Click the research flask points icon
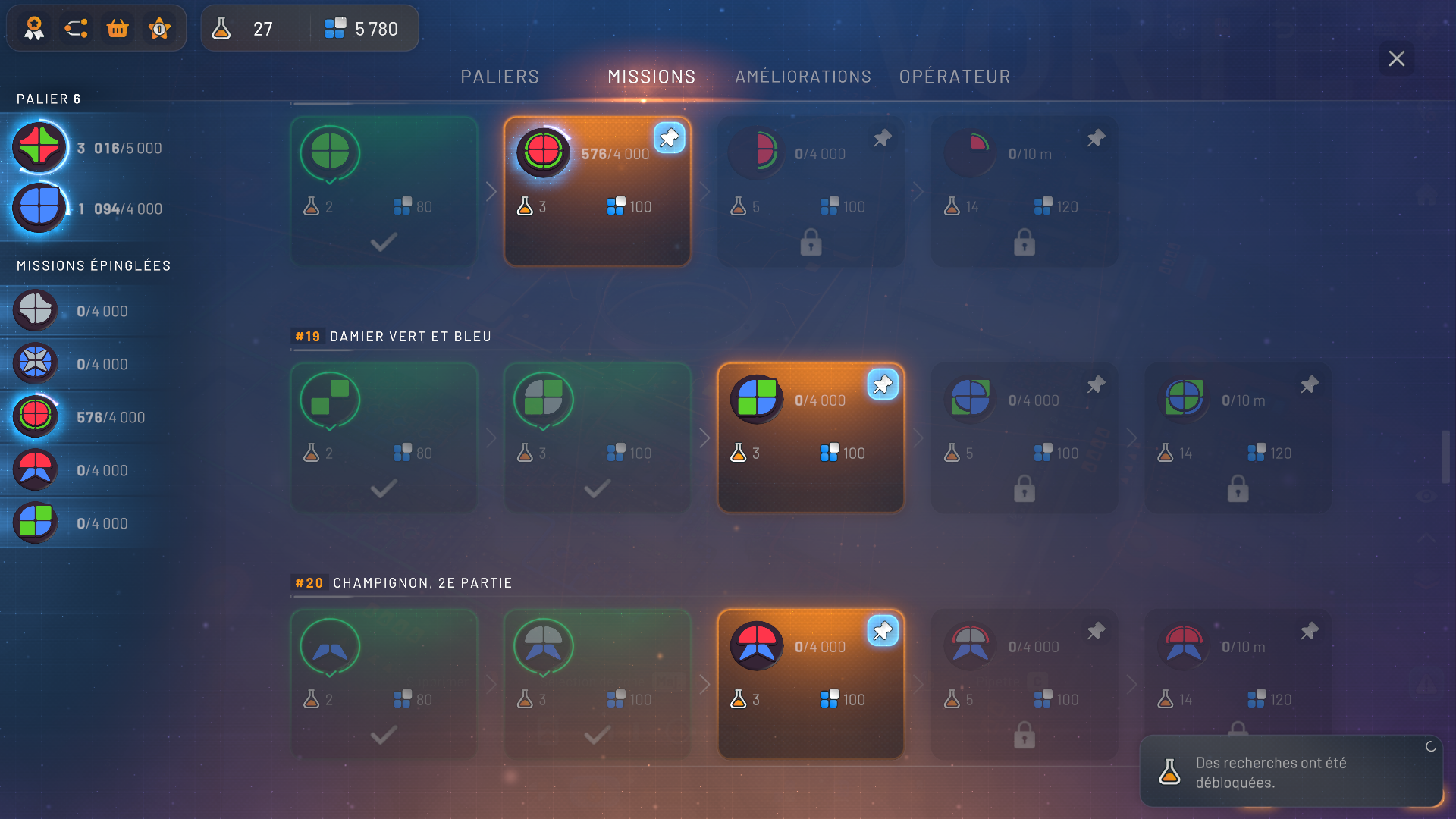This screenshot has width=1456, height=819. click(221, 29)
